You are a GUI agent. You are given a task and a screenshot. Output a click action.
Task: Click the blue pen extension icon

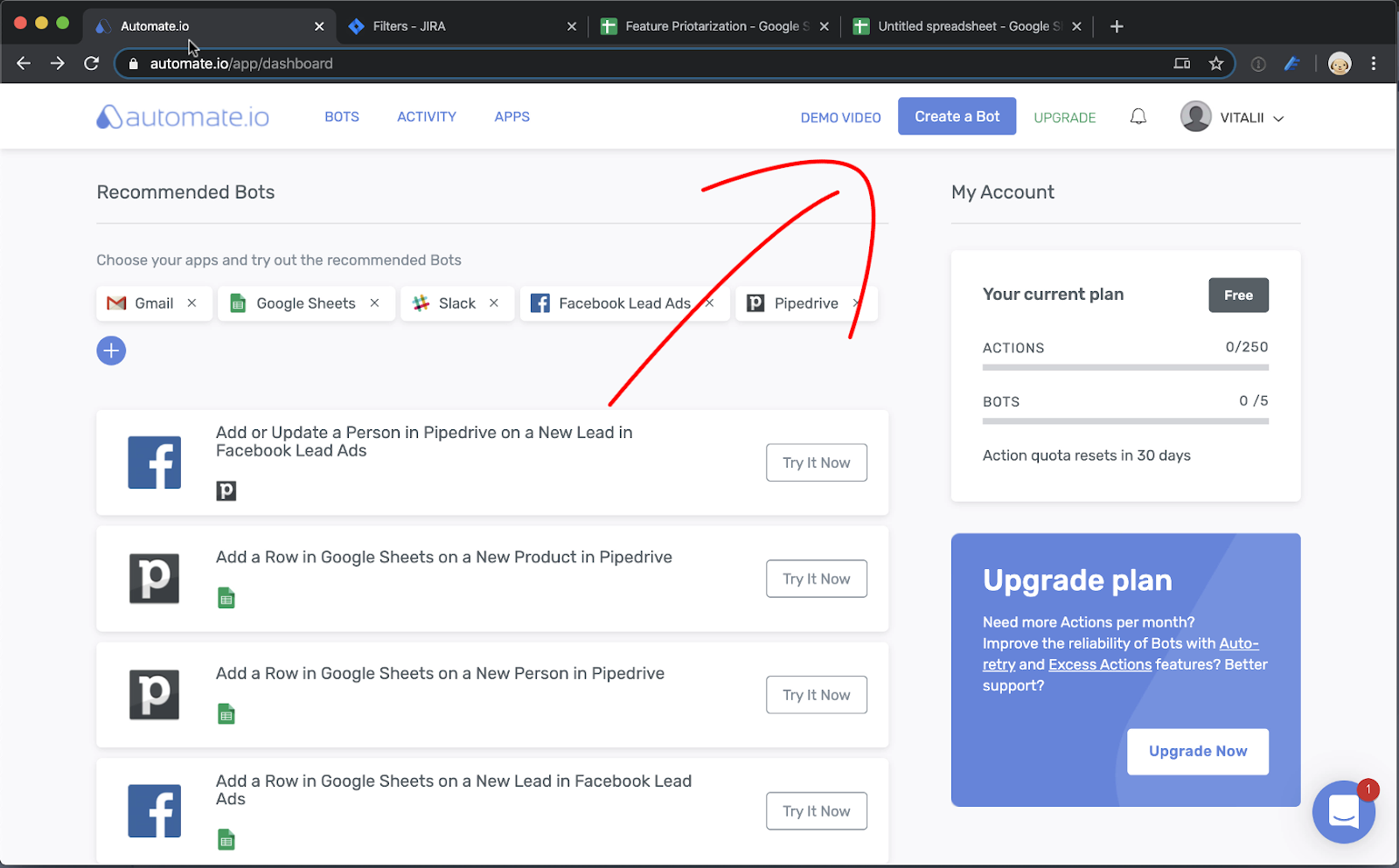(x=1292, y=63)
